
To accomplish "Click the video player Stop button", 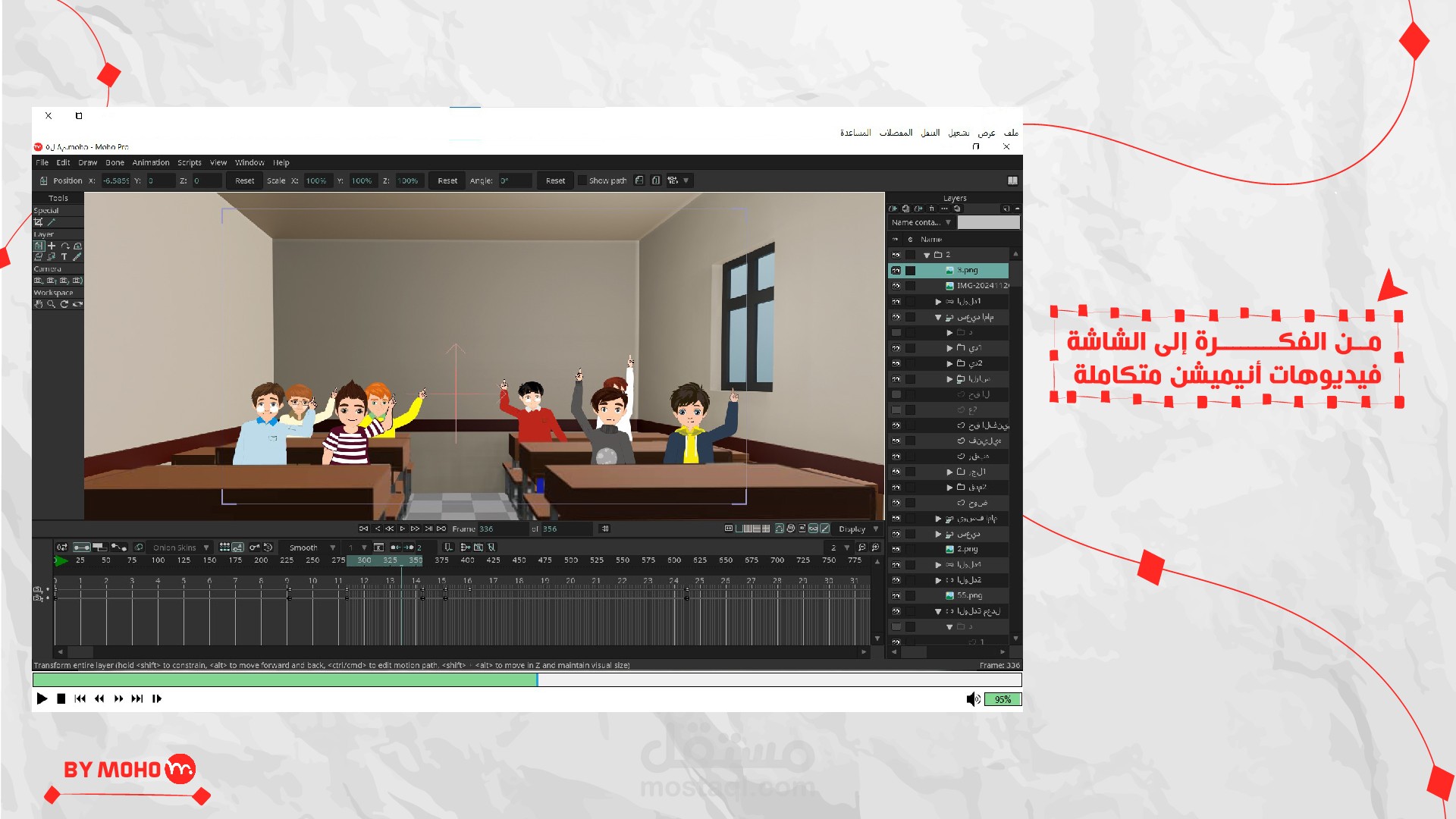I will click(x=61, y=698).
